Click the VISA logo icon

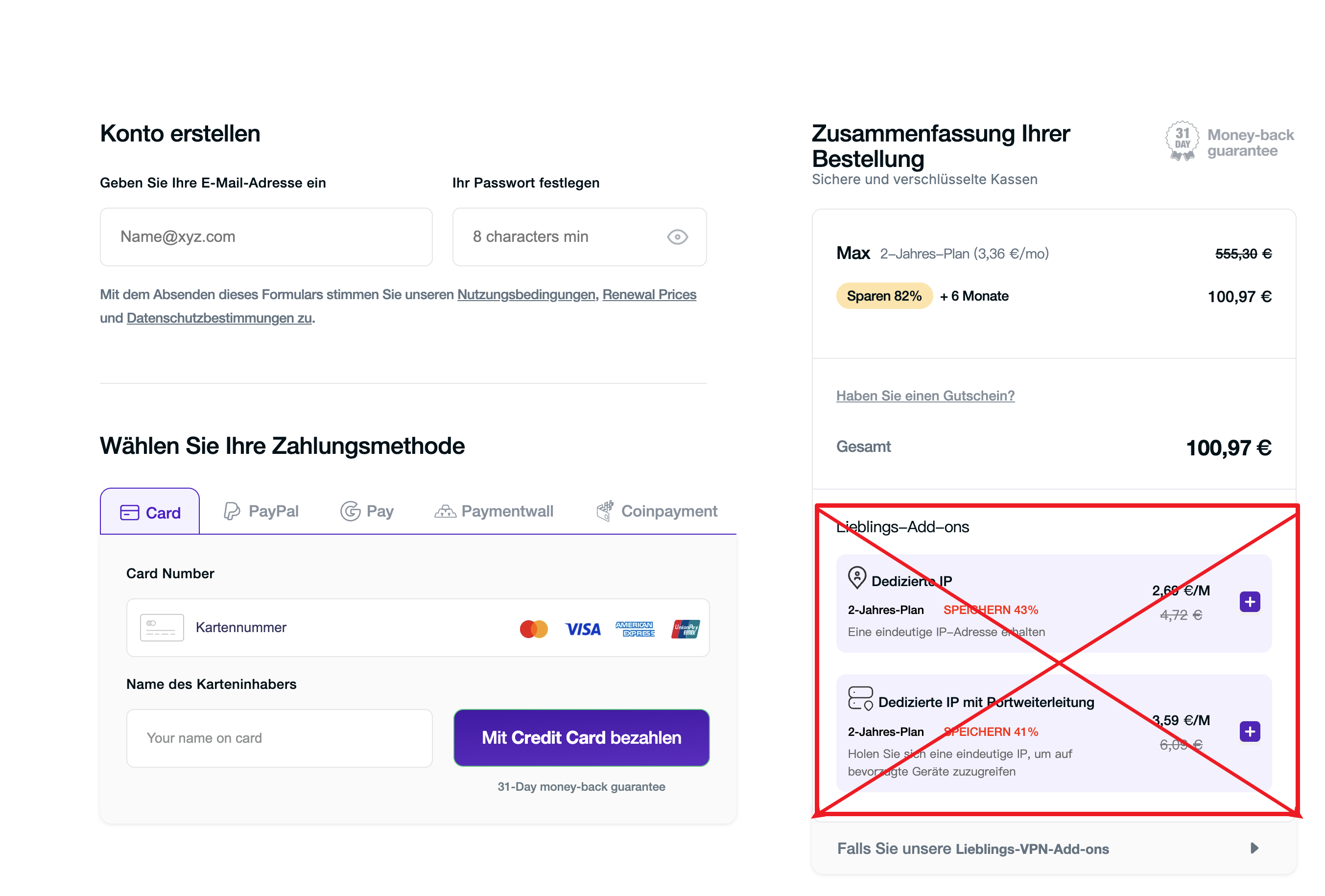[583, 629]
